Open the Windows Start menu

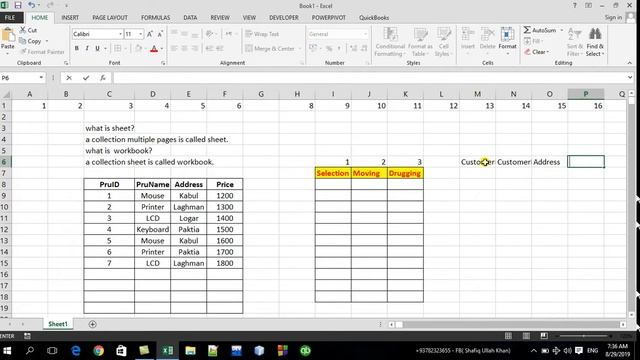coord(7,351)
